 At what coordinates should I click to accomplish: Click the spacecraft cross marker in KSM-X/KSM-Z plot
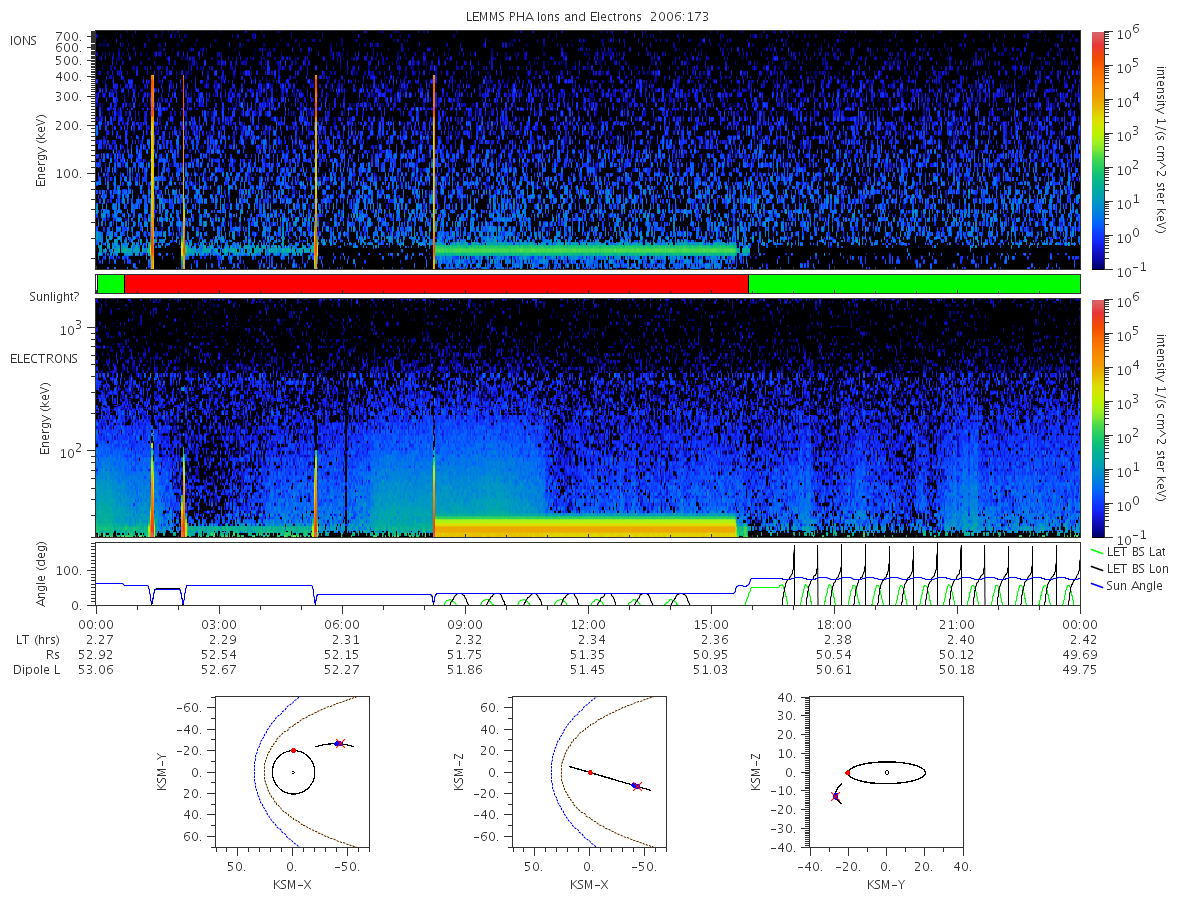[x=635, y=786]
